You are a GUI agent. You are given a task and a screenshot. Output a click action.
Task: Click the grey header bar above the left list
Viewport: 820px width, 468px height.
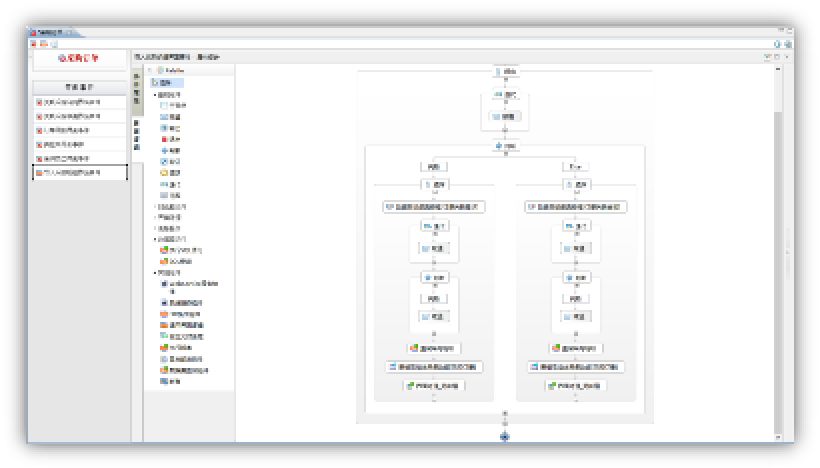79,87
